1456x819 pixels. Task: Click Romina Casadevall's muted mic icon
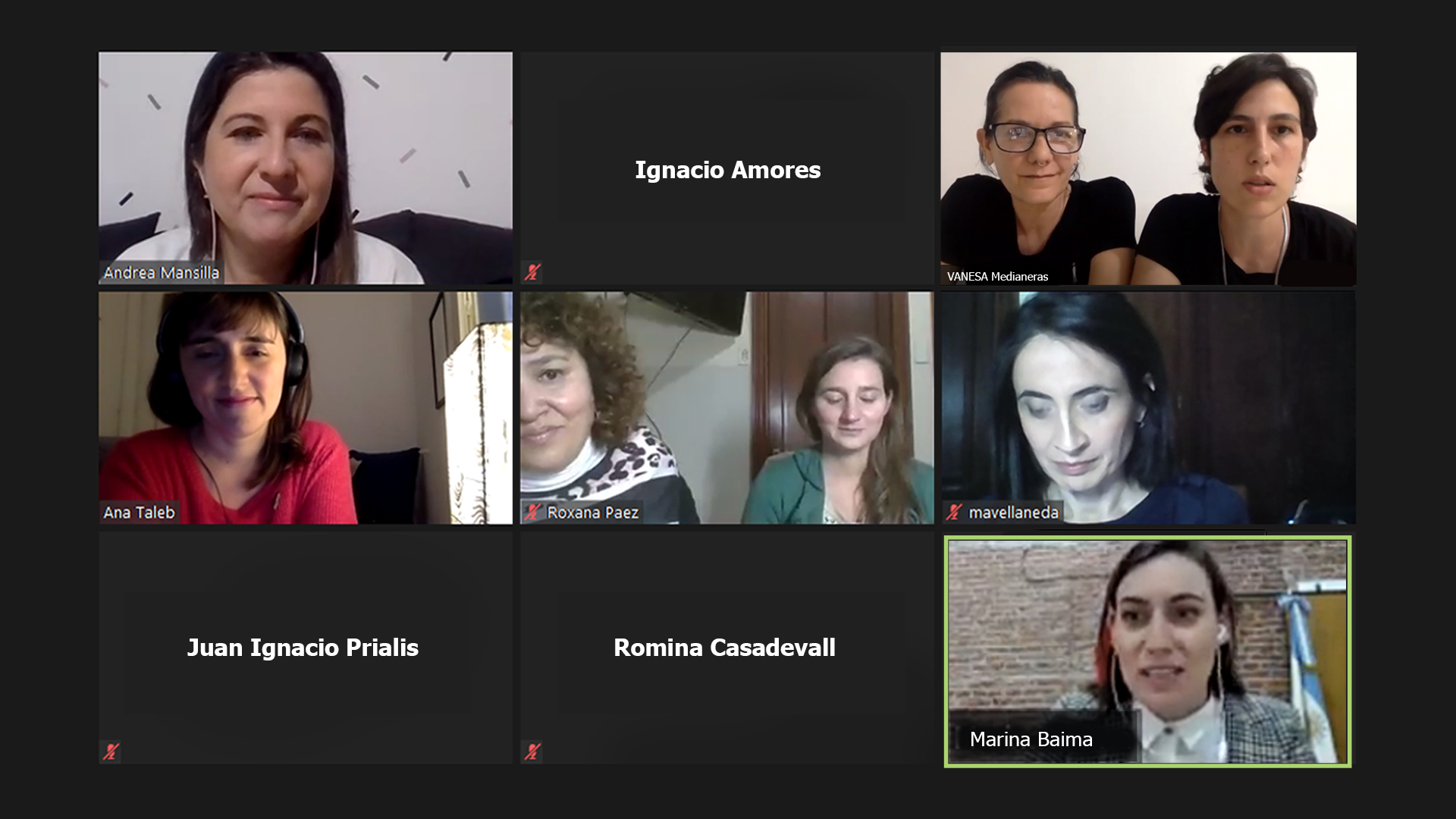pos(532,752)
